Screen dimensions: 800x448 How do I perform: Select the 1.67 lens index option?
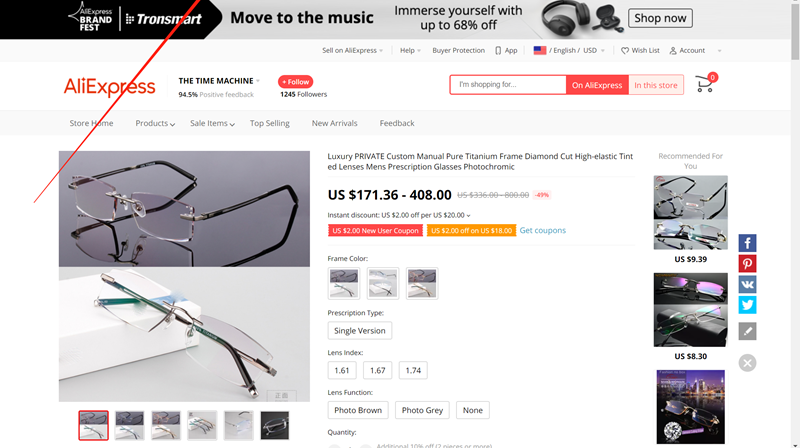tap(378, 370)
